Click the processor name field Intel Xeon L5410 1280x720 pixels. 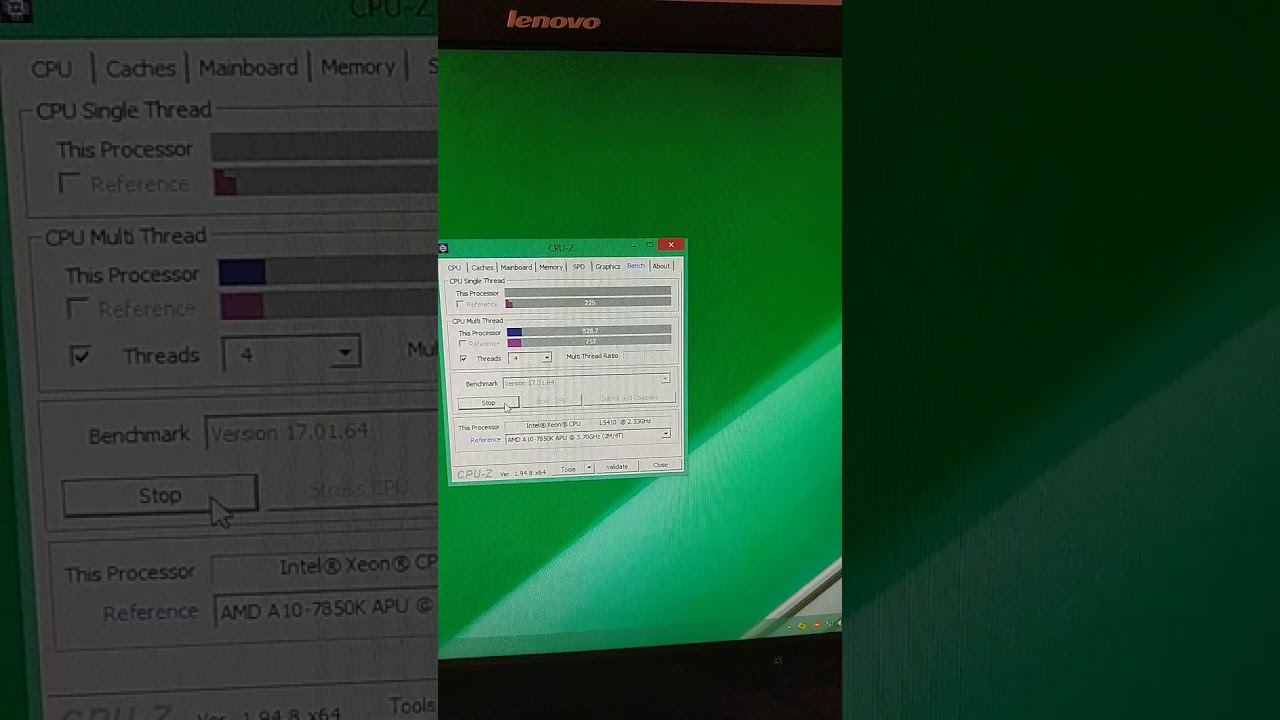pos(587,424)
